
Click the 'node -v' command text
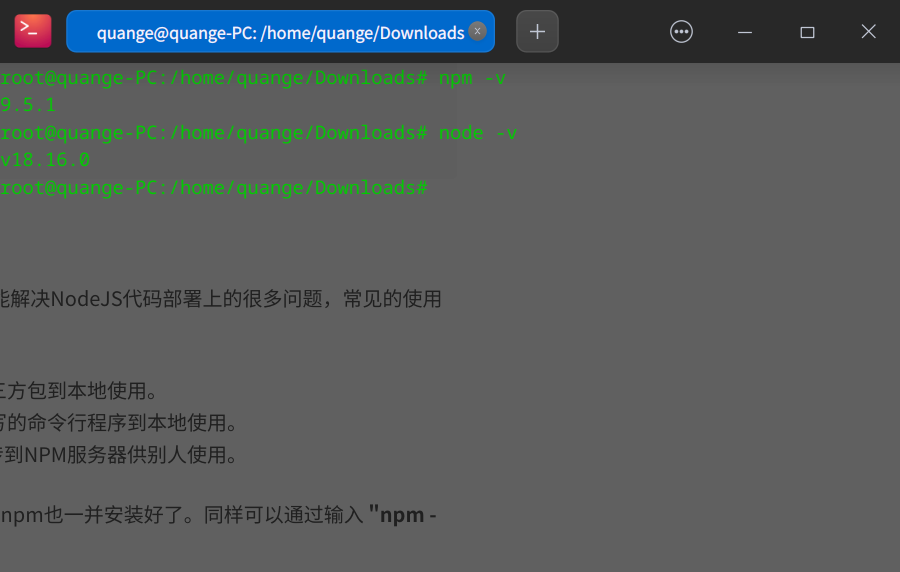coord(478,133)
